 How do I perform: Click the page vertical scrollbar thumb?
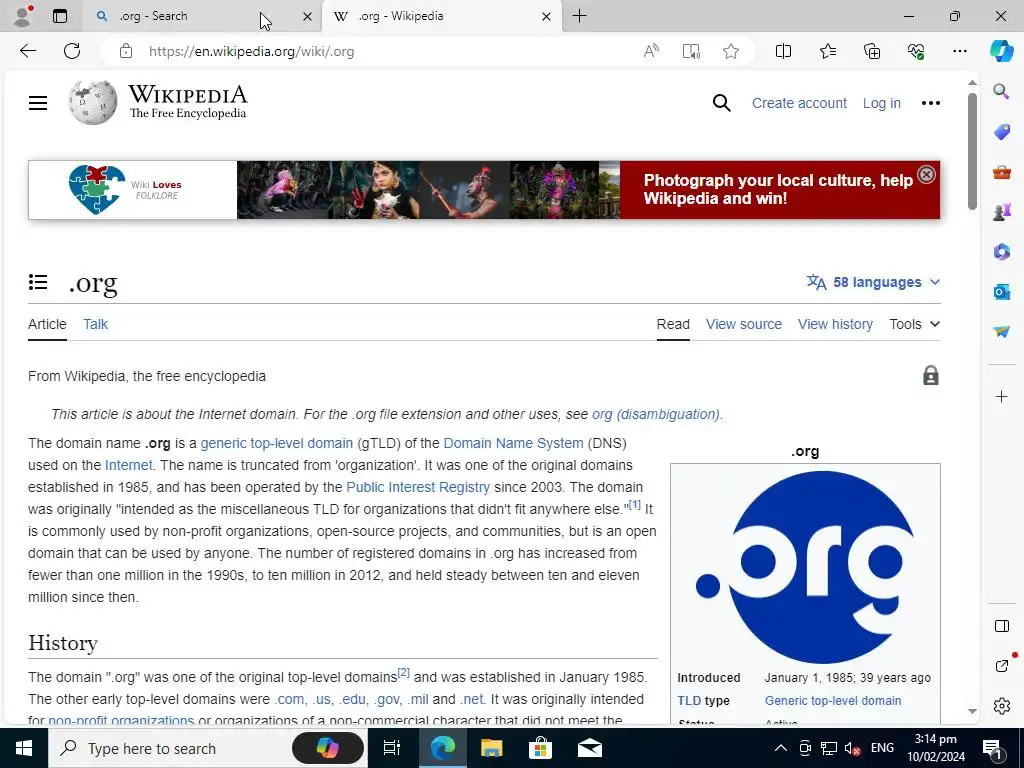click(x=972, y=152)
